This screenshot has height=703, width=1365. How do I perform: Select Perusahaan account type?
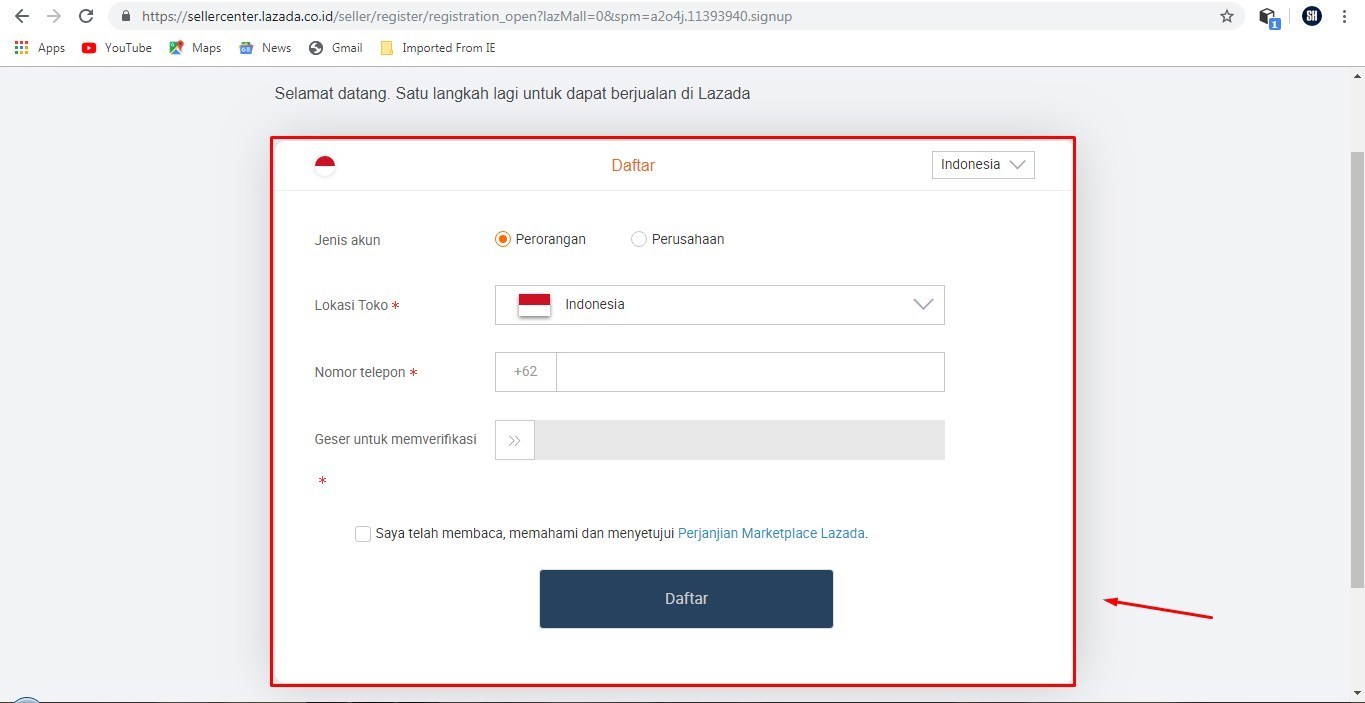coord(639,239)
